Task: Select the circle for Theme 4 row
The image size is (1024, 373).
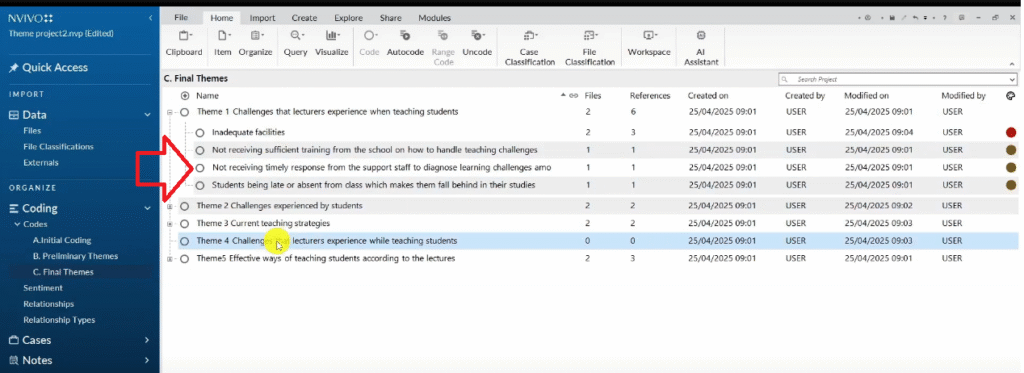Action: click(185, 241)
